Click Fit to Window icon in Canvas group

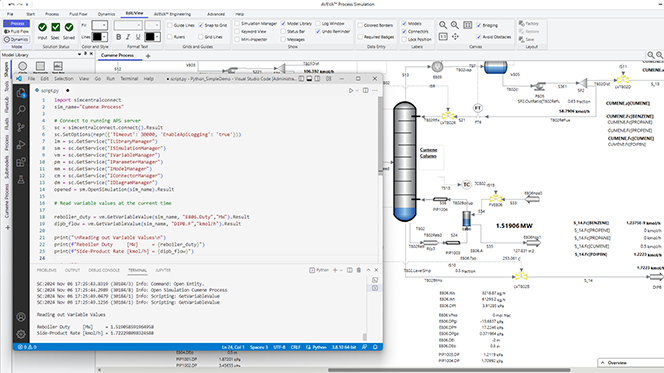[x=468, y=25]
